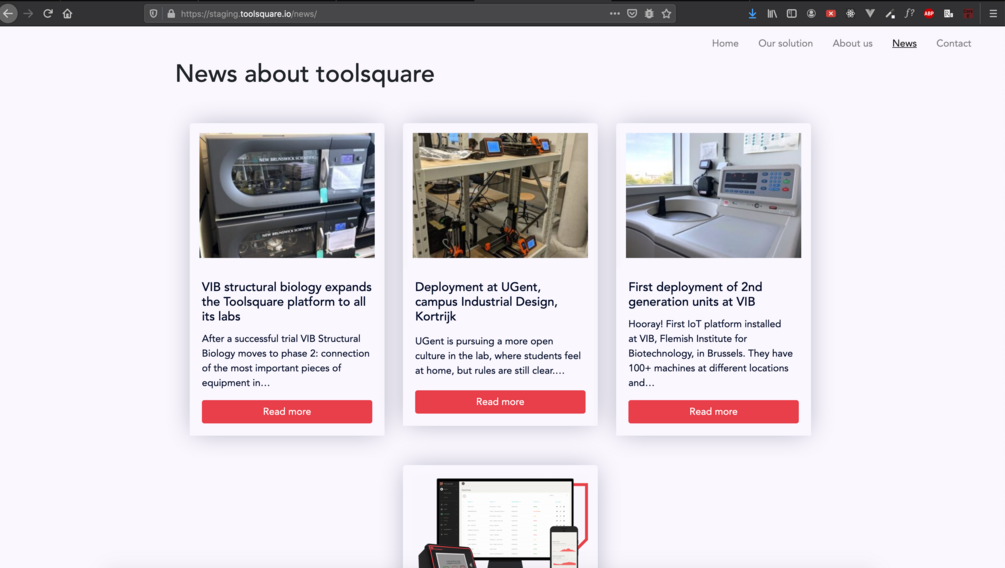Open the React developer tools extension icon
The image size is (1005, 568).
tap(851, 13)
